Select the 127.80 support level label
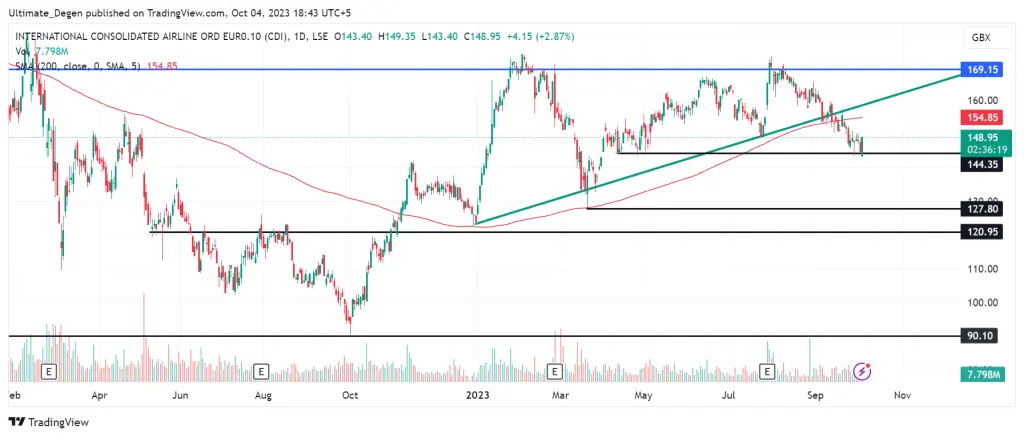The image size is (1024, 437). (982, 209)
